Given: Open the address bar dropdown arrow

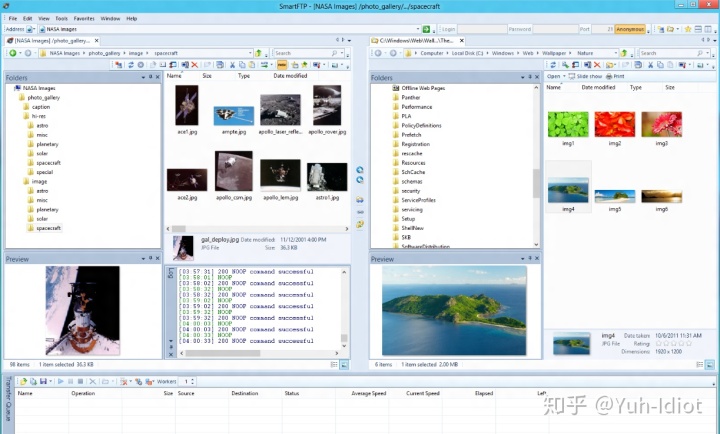Looking at the screenshot, I should [x=418, y=29].
